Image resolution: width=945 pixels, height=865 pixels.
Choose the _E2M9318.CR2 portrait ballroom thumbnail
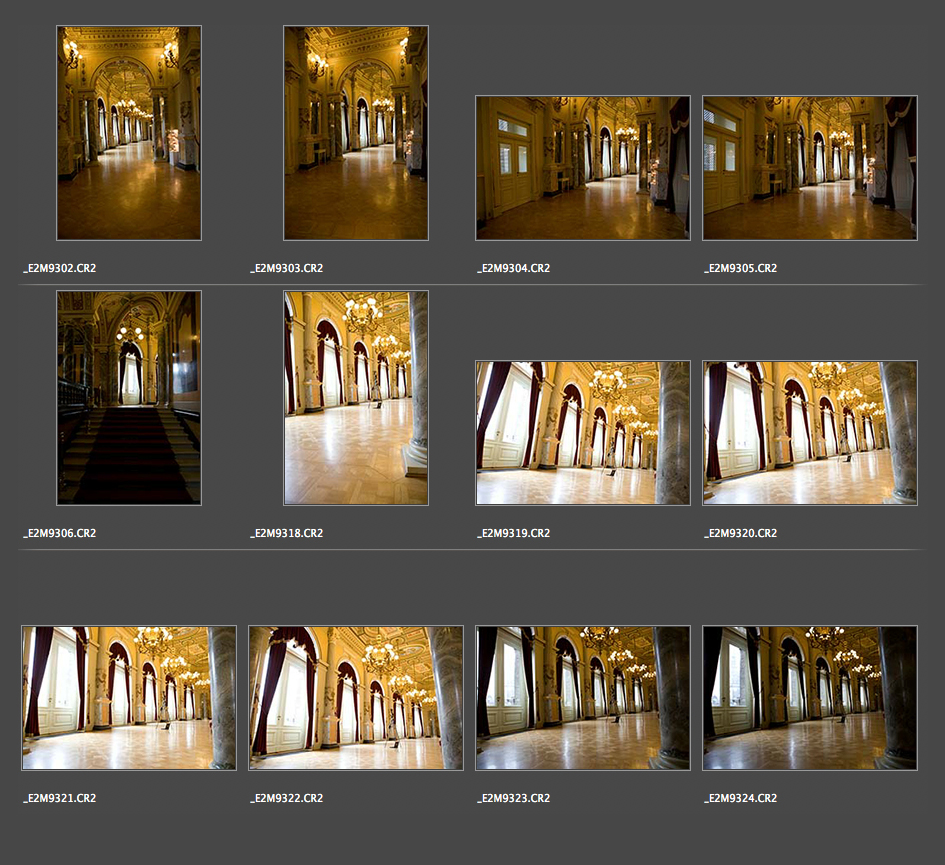(x=356, y=398)
